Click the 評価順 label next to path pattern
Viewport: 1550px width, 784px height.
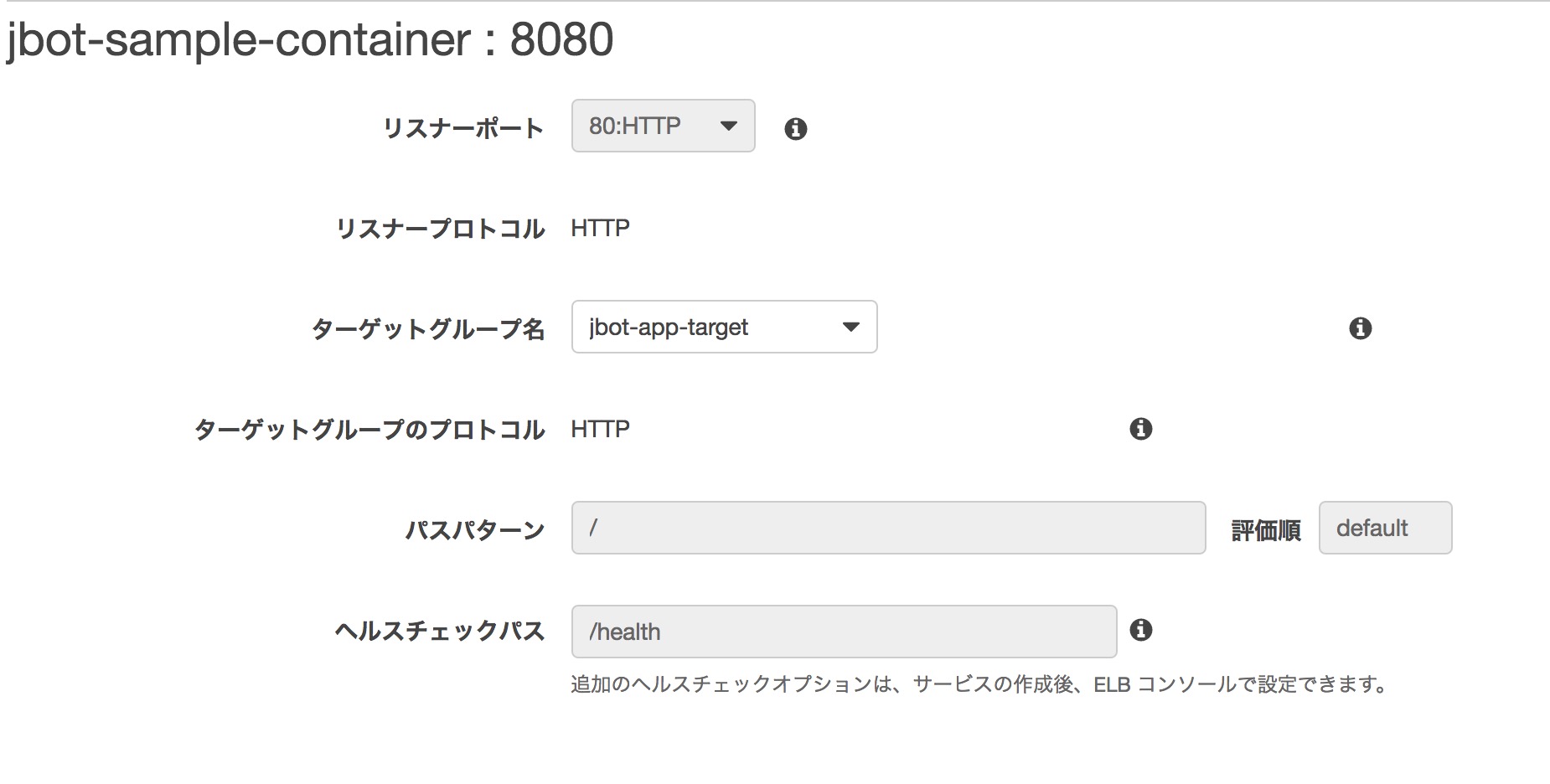tap(1264, 529)
